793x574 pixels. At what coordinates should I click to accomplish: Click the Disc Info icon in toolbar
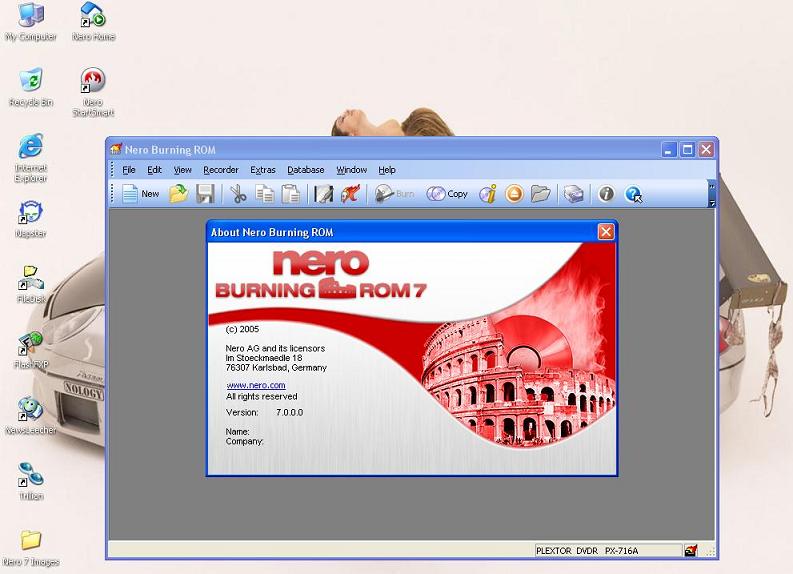487,194
